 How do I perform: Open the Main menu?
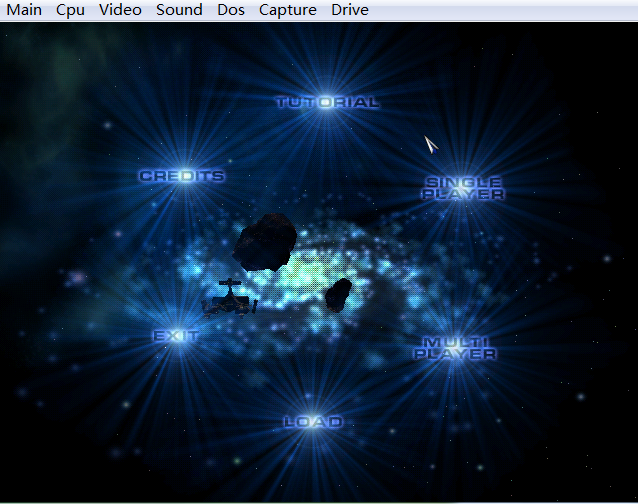24,10
